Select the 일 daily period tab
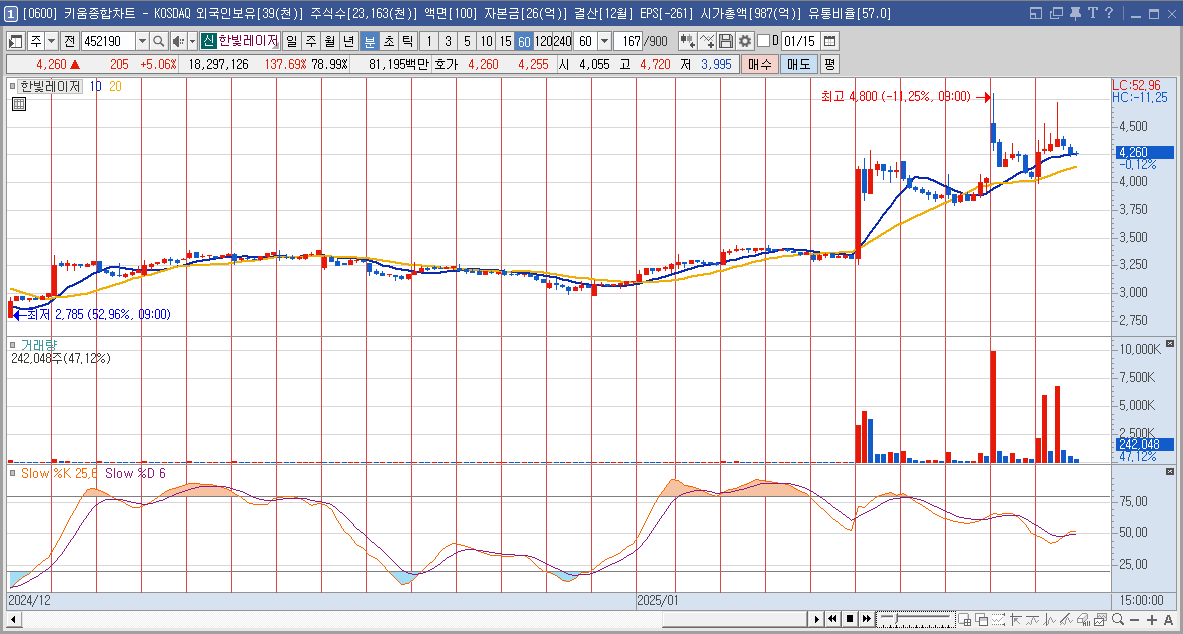Image resolution: width=1183 pixels, height=634 pixels. click(x=291, y=41)
